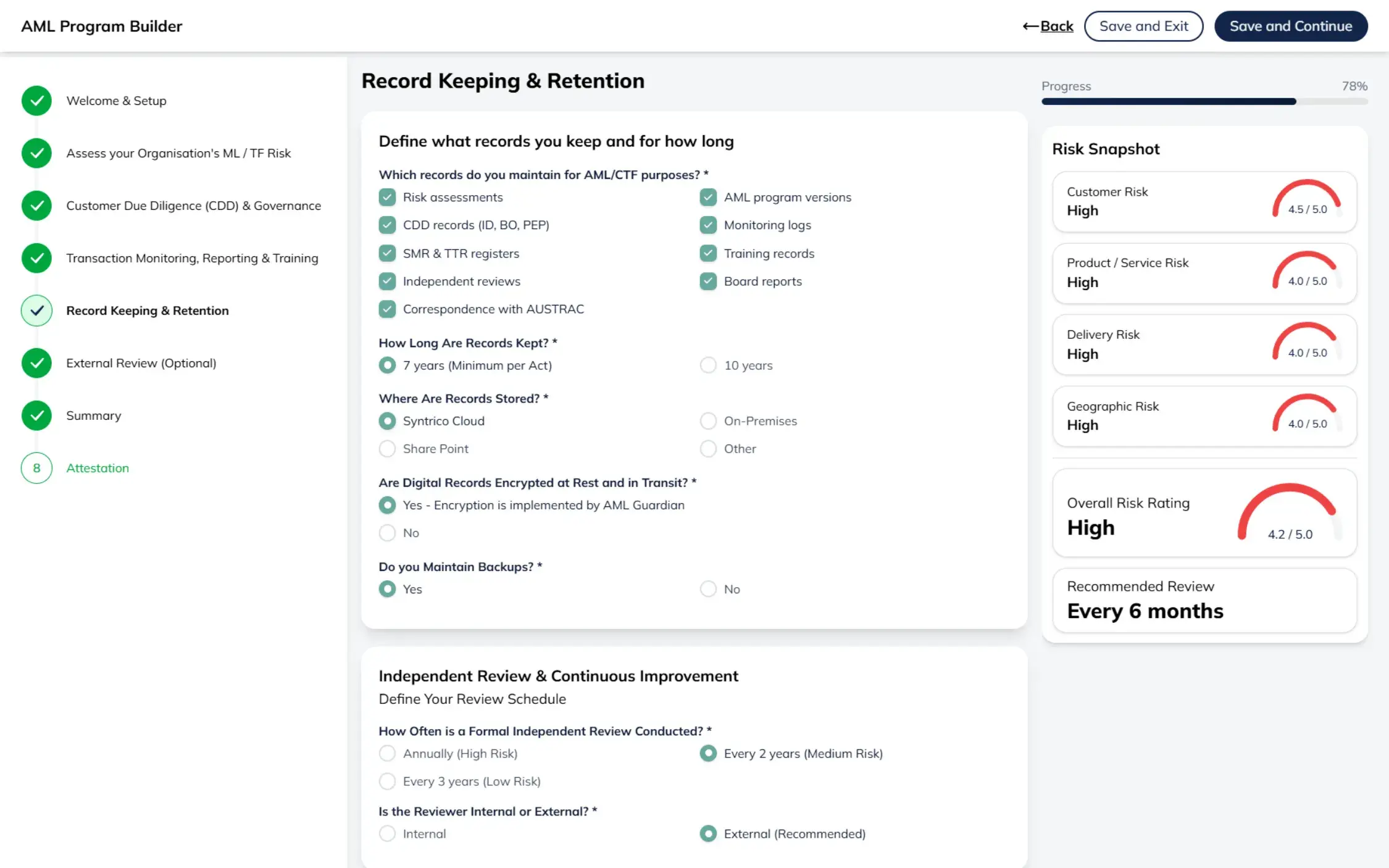Uncheck CDD records (ID, BO, PEP)
This screenshot has height=868, width=1389.
click(x=387, y=225)
